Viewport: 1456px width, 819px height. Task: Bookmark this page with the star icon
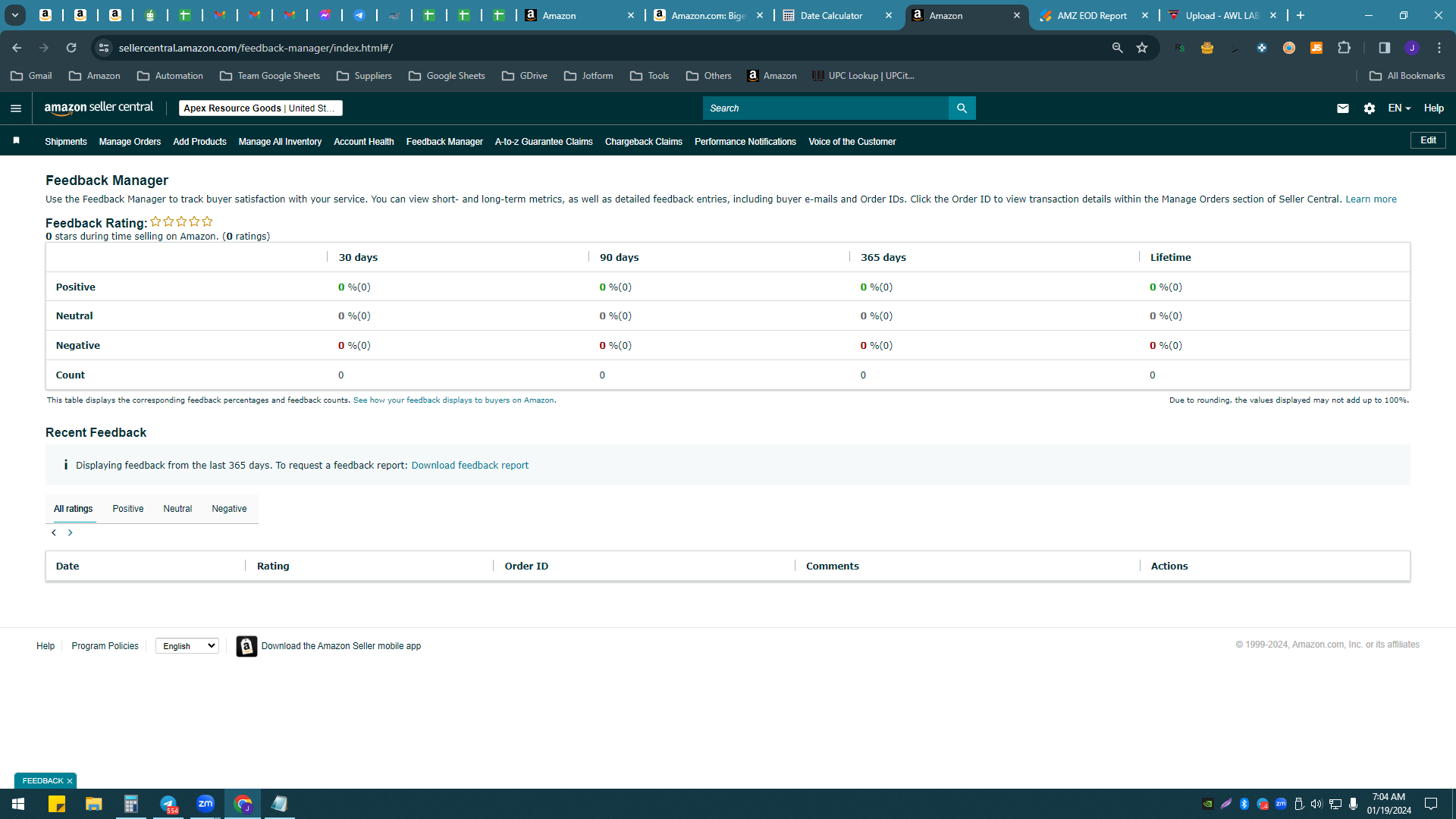[x=1142, y=48]
